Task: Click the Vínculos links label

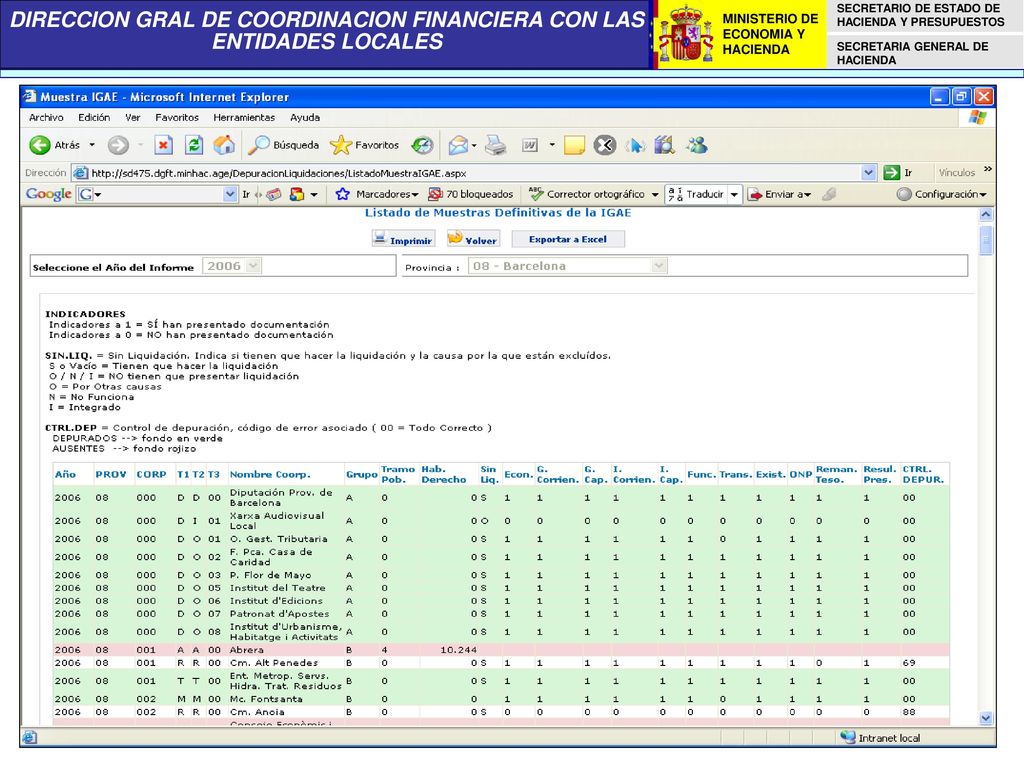Action: [x=957, y=172]
